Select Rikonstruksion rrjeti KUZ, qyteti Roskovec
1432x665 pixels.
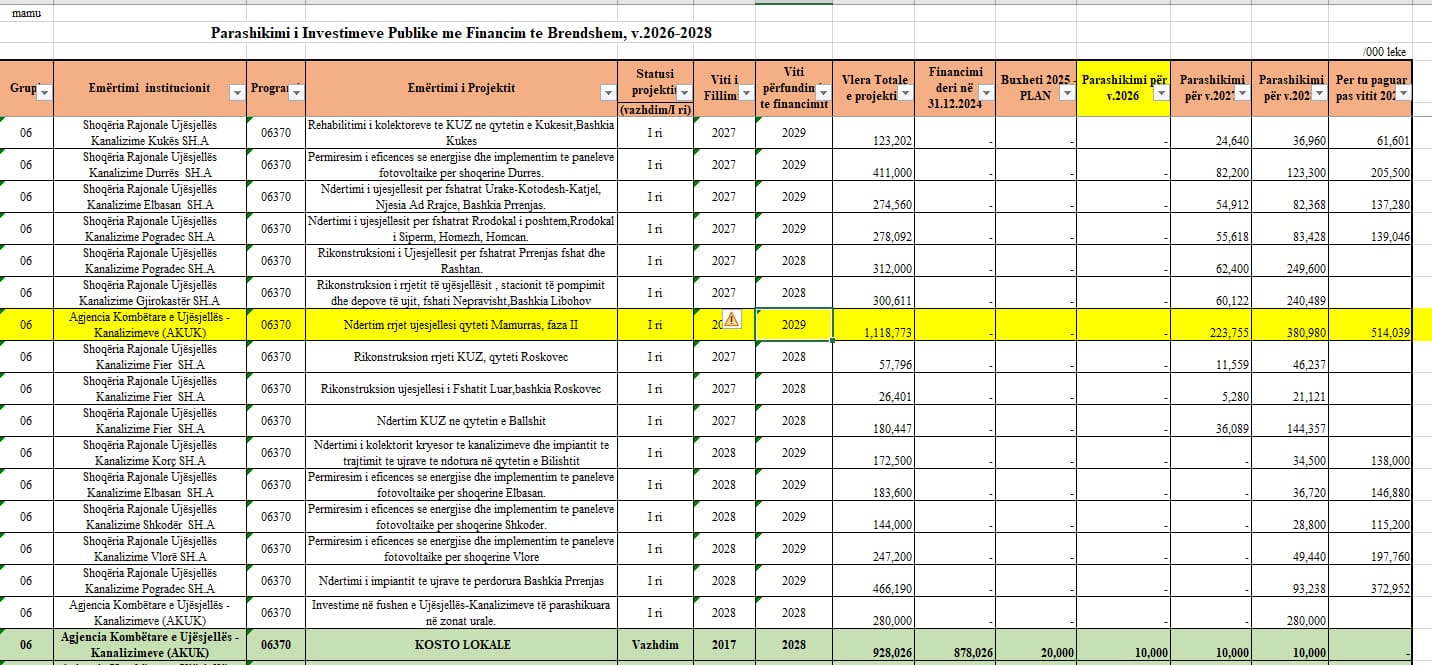[x=461, y=356]
